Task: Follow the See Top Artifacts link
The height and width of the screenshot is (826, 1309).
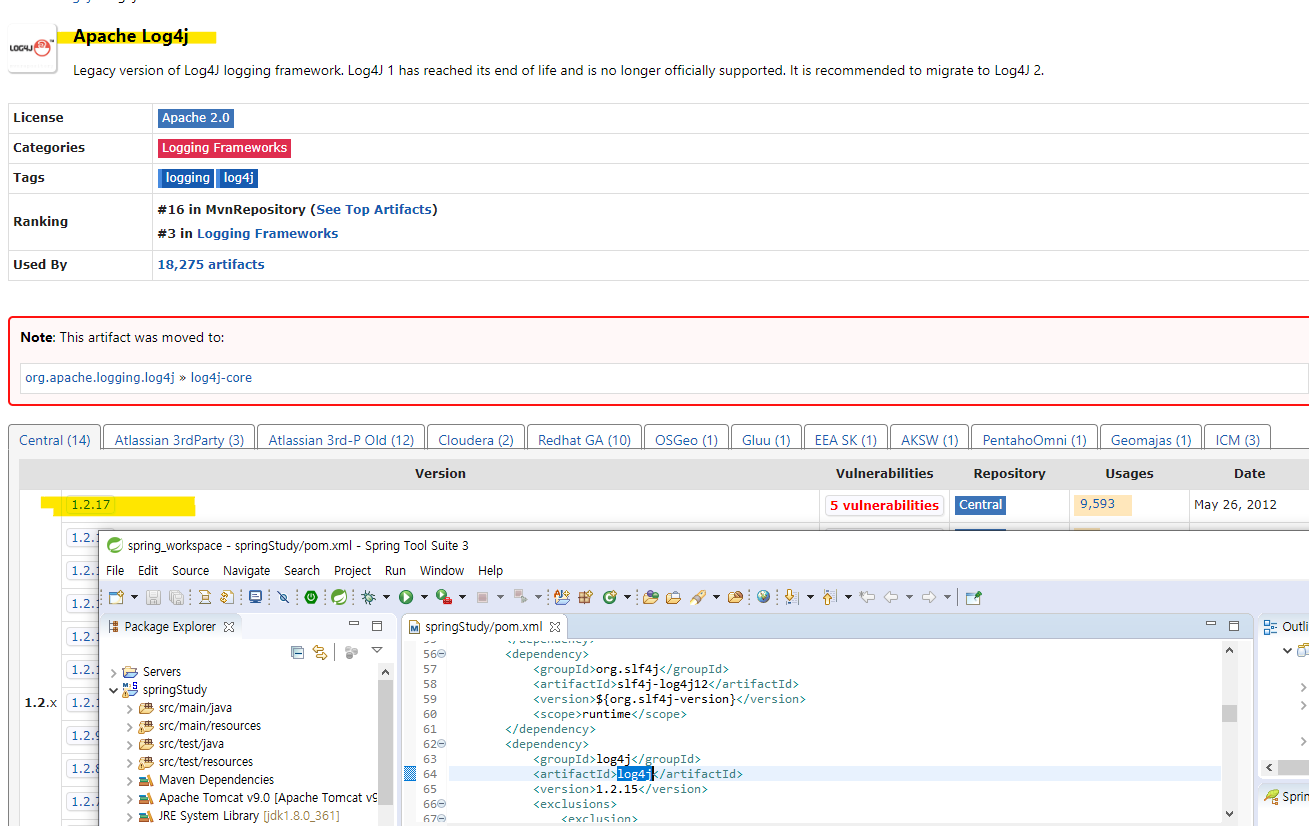Action: 374,209
